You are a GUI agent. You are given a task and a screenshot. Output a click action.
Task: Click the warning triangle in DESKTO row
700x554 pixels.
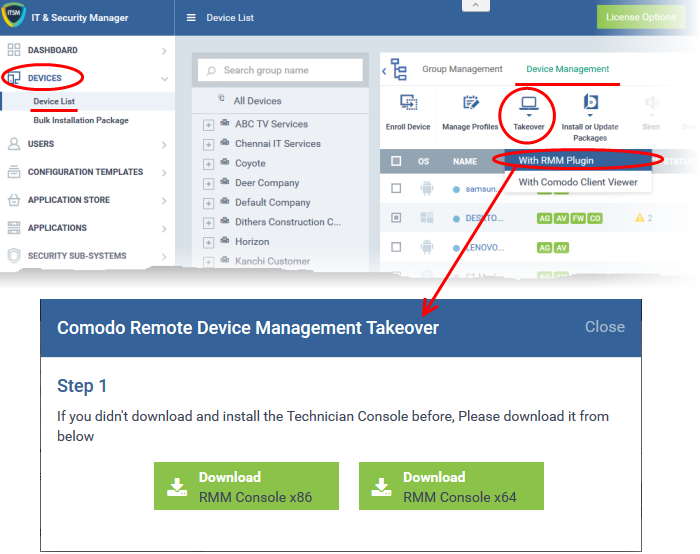(x=639, y=218)
